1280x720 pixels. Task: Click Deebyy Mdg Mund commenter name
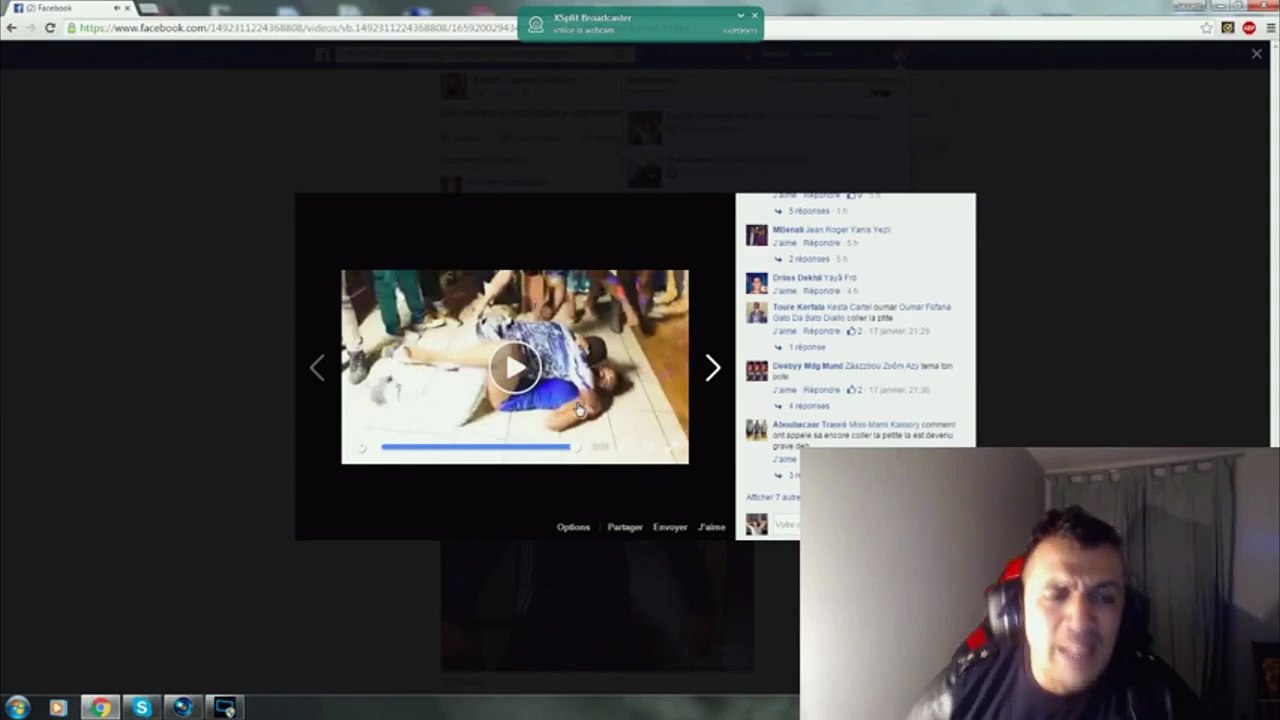(807, 366)
